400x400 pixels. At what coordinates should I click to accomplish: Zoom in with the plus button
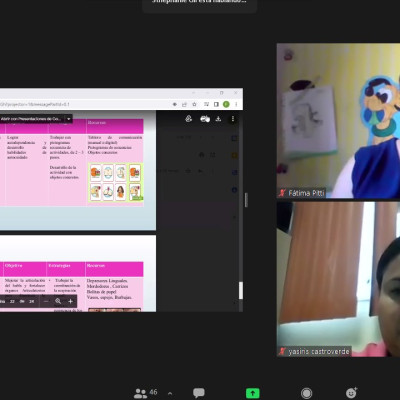point(70,301)
